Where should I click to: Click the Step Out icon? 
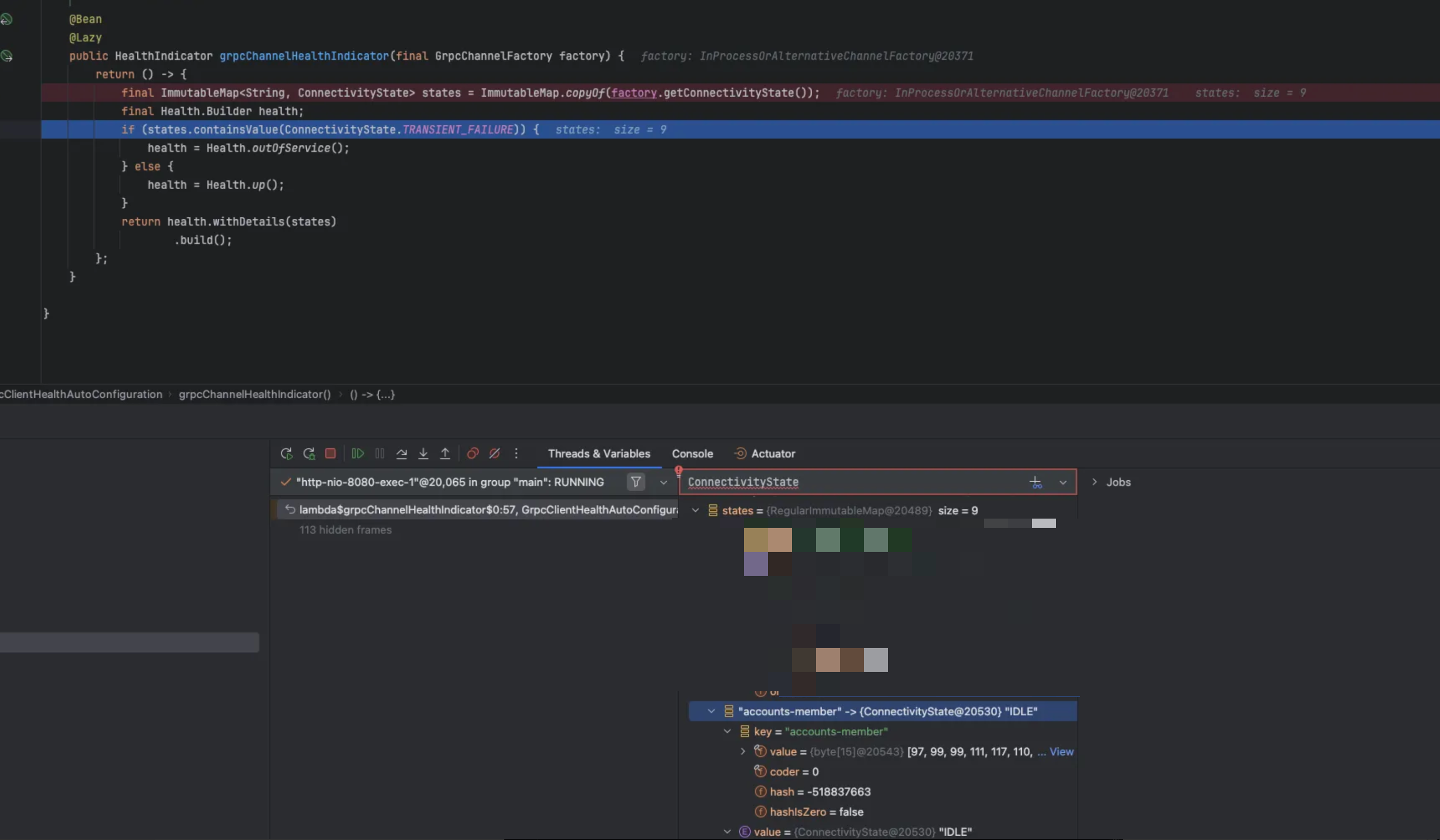tap(444, 453)
